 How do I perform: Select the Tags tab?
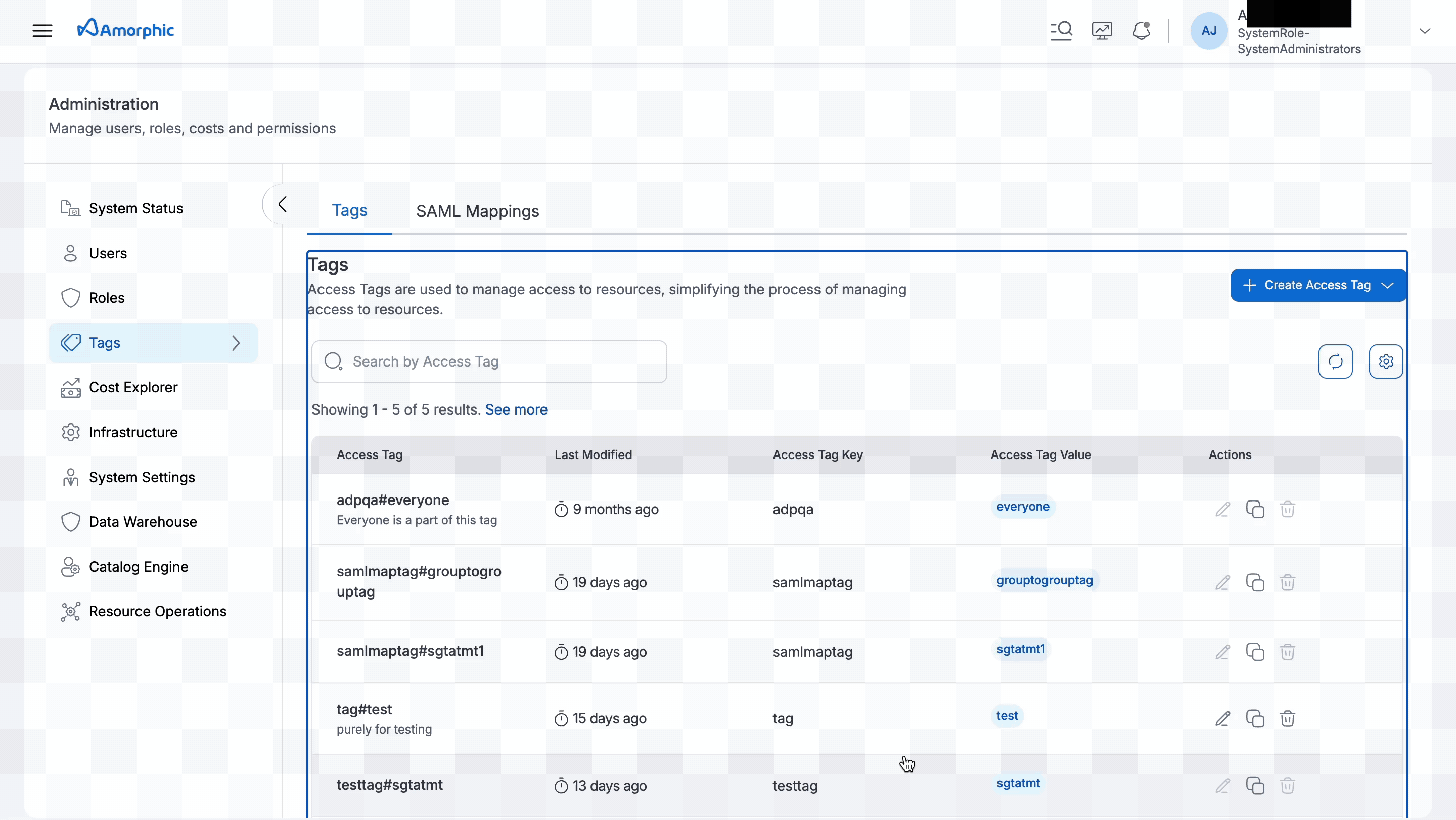tap(349, 210)
